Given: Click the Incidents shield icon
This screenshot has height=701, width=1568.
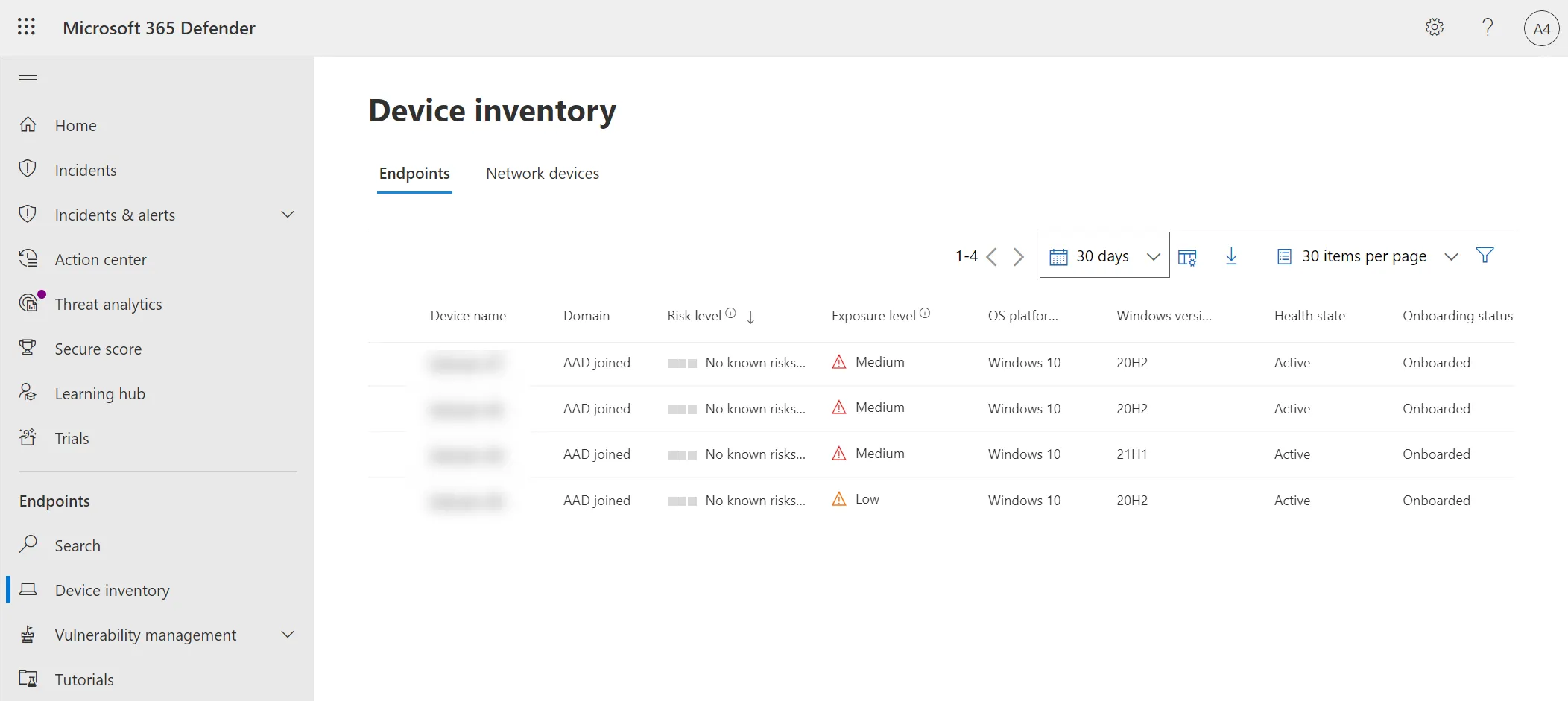Looking at the screenshot, I should pos(28,169).
